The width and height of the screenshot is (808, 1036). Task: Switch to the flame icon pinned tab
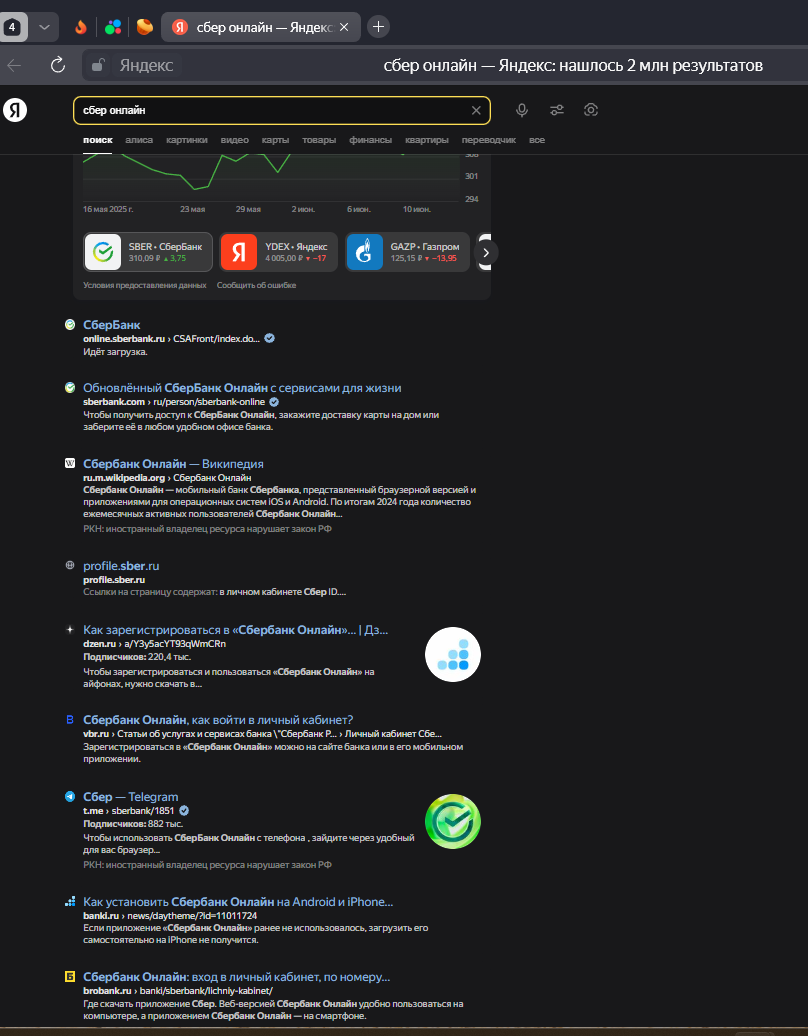81,27
